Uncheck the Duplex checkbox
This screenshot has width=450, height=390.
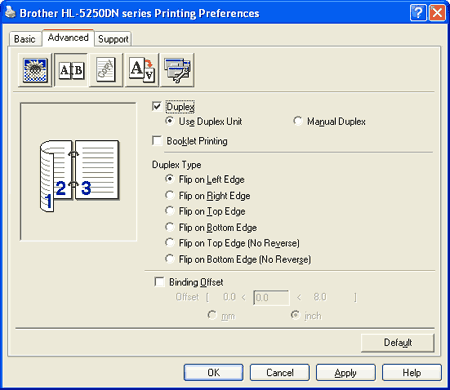pyautogui.click(x=157, y=107)
